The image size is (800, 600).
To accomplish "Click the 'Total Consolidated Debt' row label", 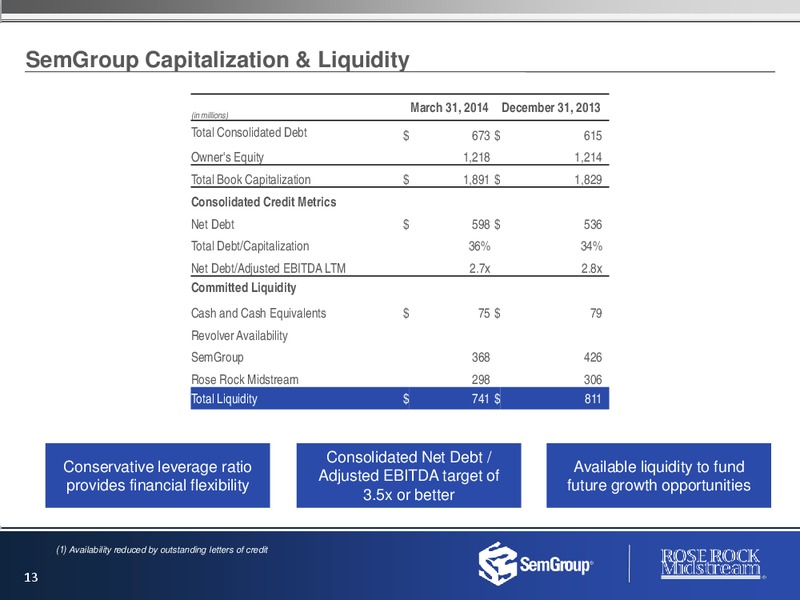I will click(x=249, y=133).
